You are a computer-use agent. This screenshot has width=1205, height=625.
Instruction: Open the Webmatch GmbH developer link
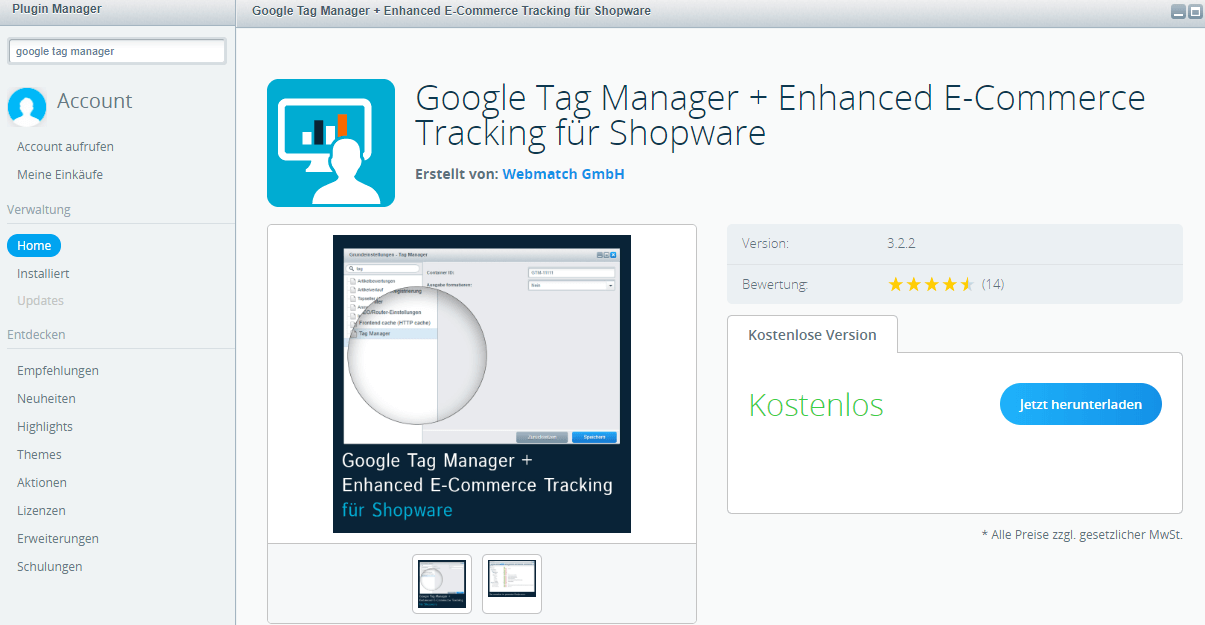[x=563, y=173]
